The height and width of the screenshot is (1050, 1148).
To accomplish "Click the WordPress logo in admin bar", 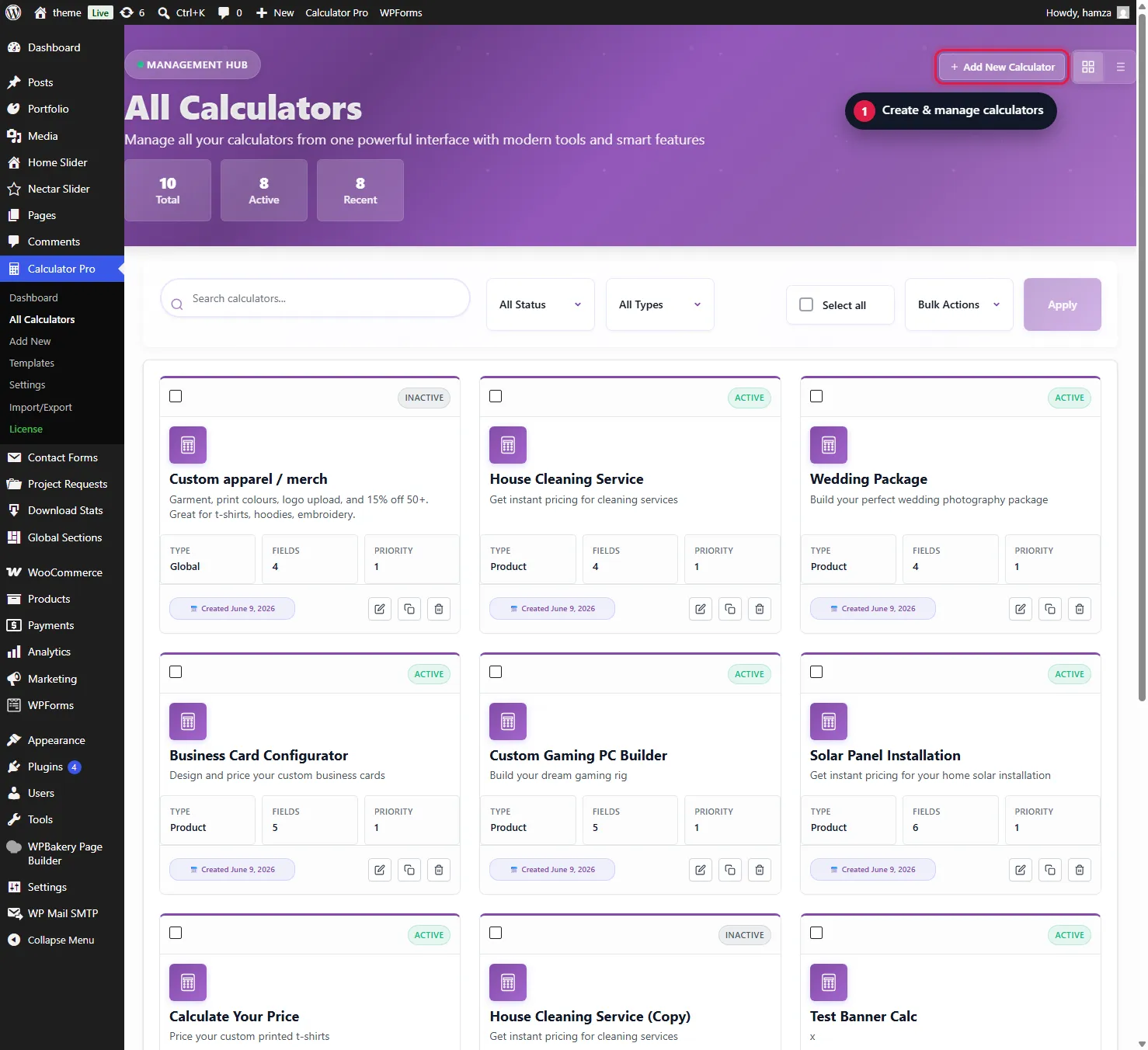I will click(13, 12).
